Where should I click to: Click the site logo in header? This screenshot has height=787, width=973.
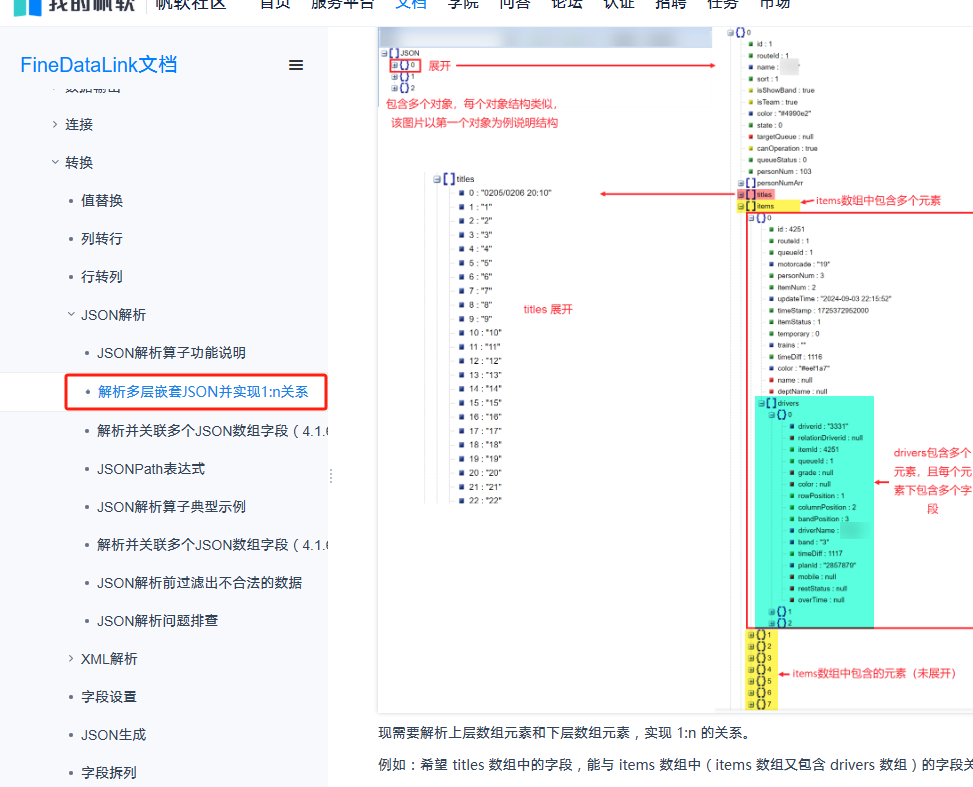click(x=74, y=5)
